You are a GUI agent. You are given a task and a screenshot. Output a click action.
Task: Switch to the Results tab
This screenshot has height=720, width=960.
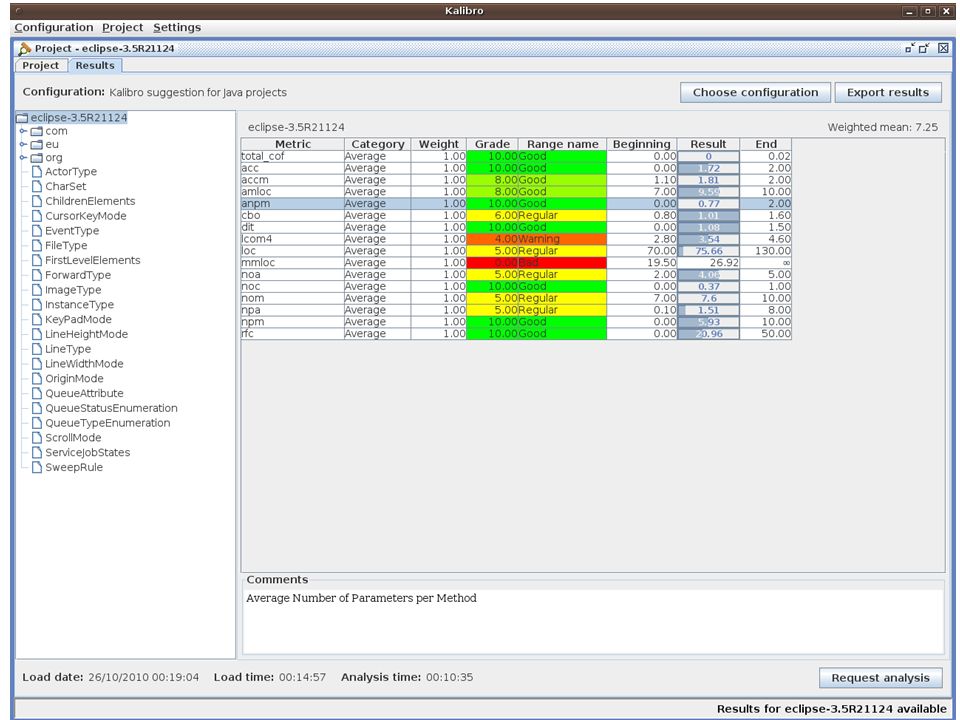pos(95,66)
